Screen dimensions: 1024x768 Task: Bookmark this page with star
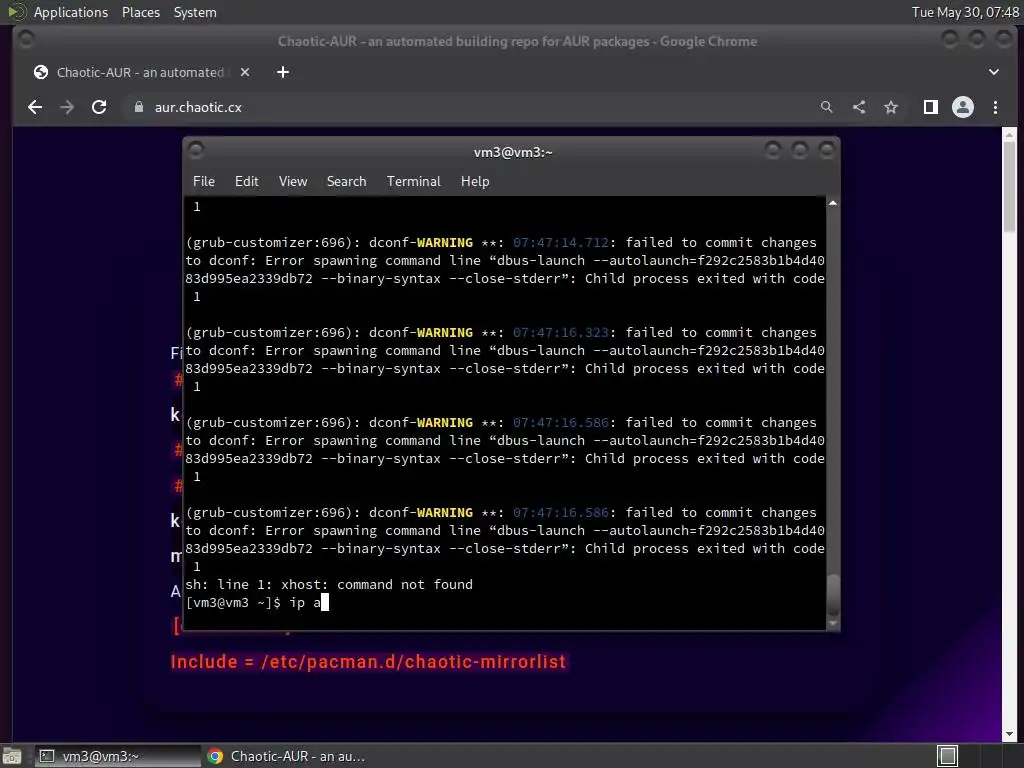[891, 107]
